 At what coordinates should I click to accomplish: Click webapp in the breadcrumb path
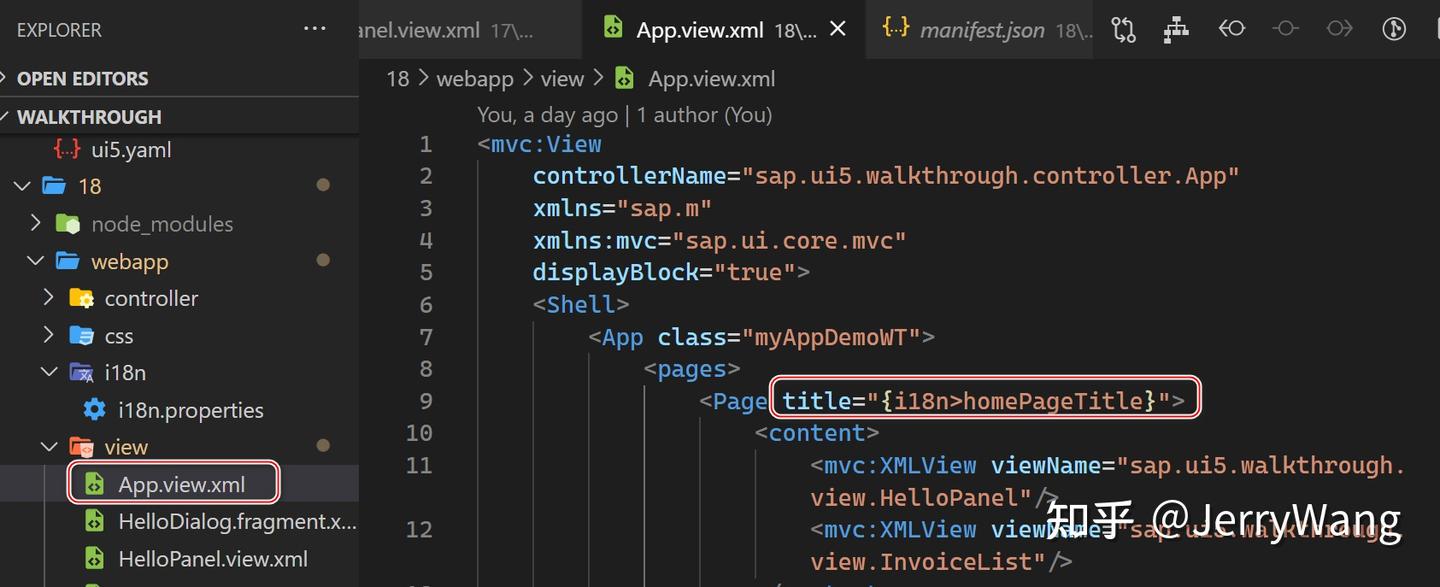[x=475, y=78]
